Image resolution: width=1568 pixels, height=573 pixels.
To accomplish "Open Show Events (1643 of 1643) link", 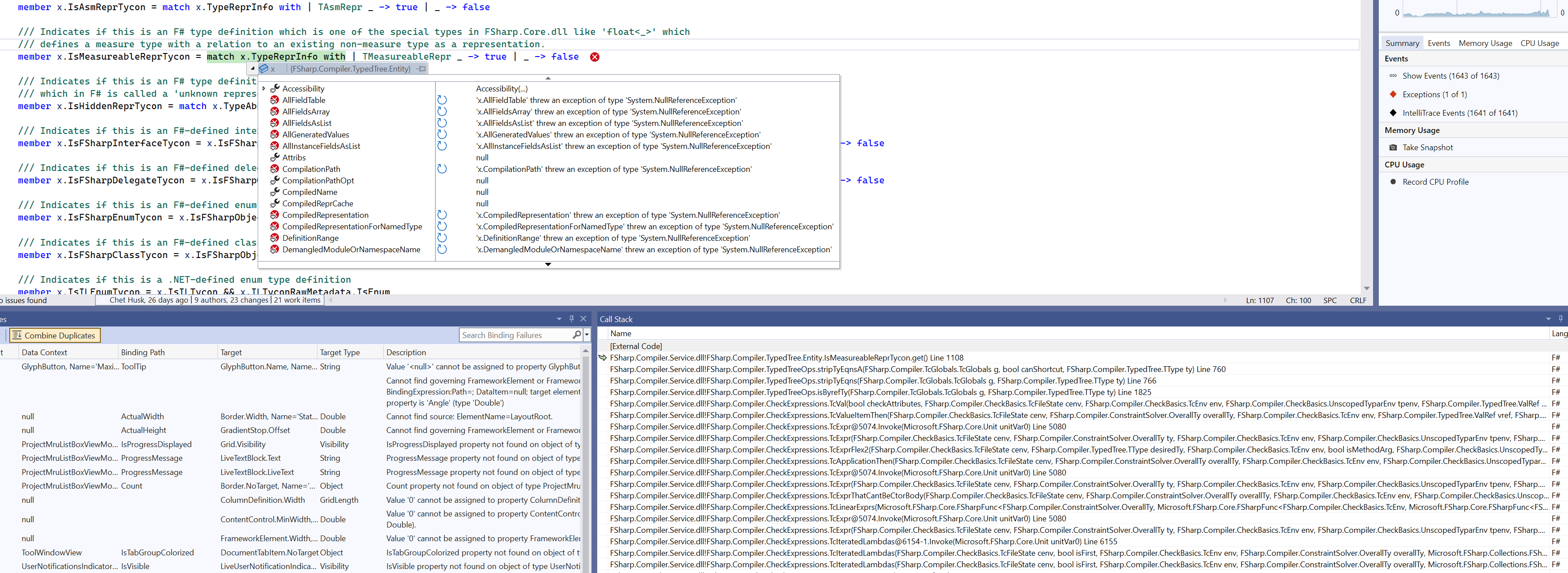I will click(x=1450, y=76).
